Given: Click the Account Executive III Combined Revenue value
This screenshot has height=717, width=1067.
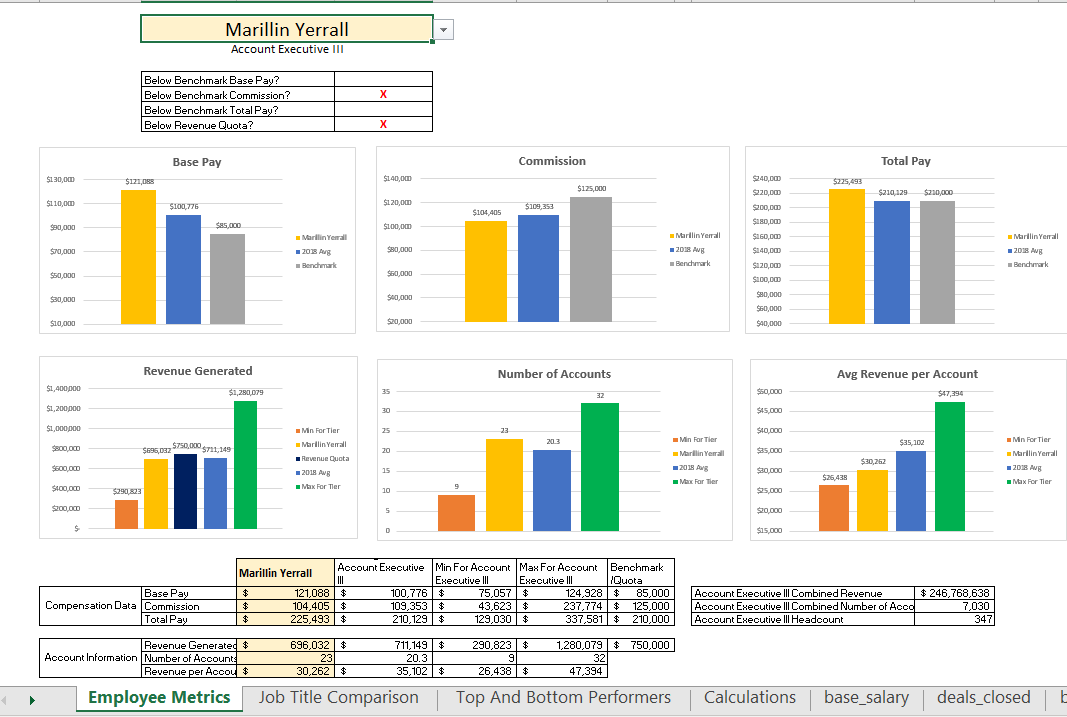Looking at the screenshot, I should coord(953,594).
